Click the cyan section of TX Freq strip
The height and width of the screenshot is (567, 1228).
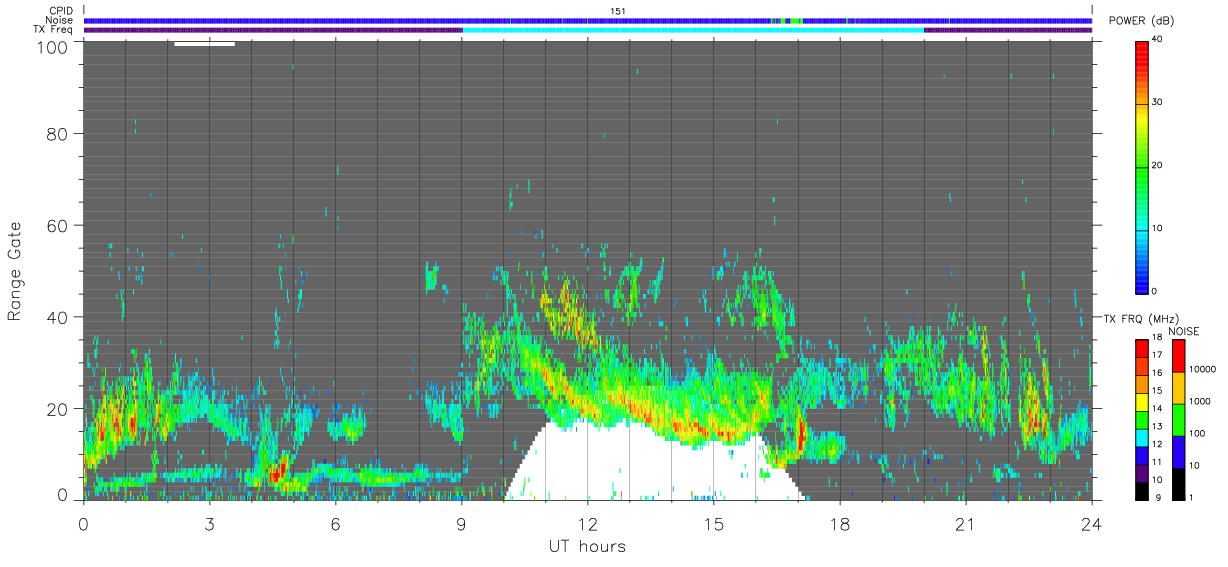click(693, 30)
